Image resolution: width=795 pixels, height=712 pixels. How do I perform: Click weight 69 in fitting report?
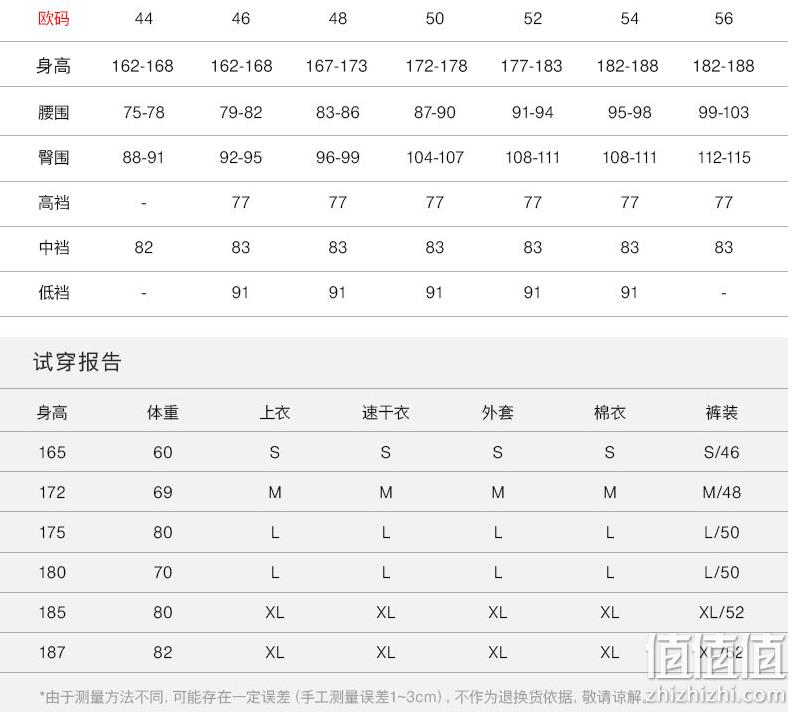click(163, 492)
